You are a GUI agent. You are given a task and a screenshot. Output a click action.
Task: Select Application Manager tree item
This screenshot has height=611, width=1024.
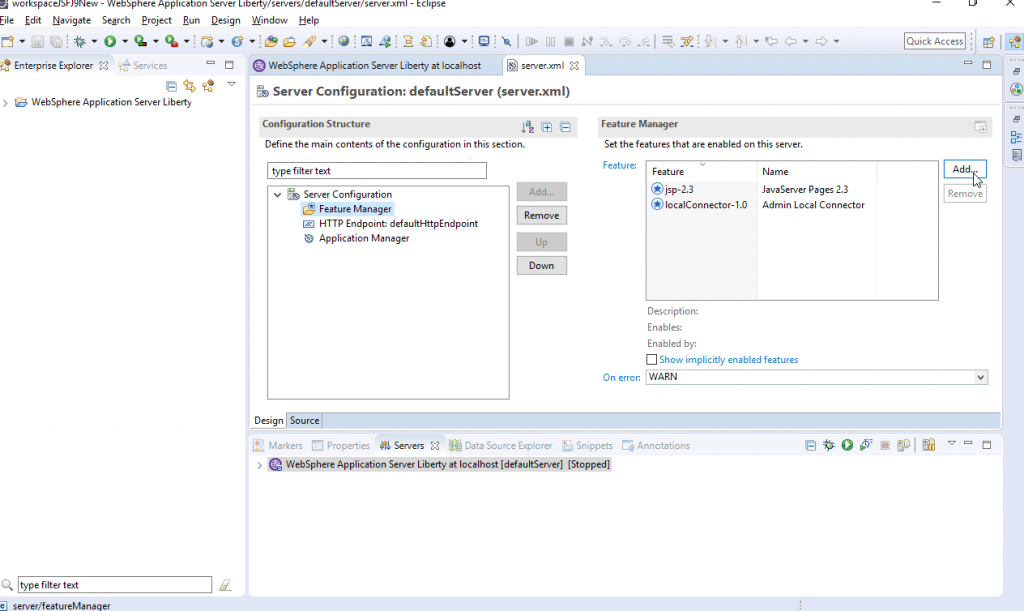tap(356, 238)
